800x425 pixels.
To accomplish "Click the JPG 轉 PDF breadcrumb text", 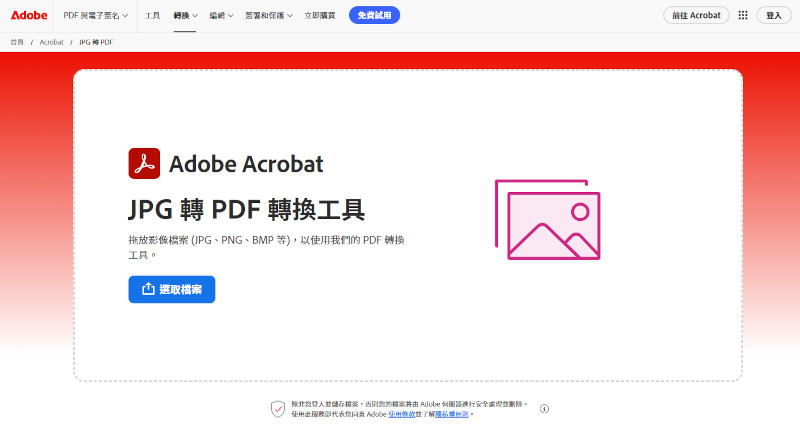I will tap(96, 42).
